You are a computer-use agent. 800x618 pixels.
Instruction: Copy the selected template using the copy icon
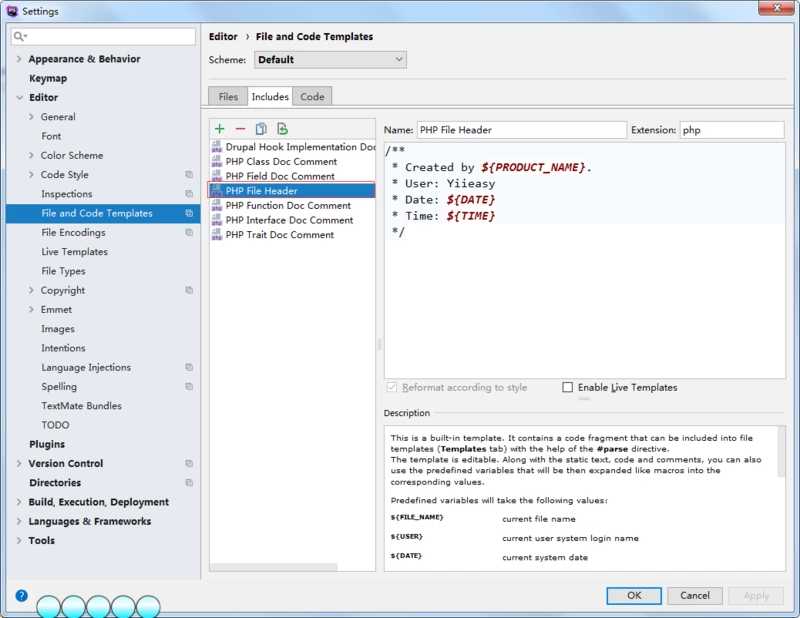(x=261, y=129)
